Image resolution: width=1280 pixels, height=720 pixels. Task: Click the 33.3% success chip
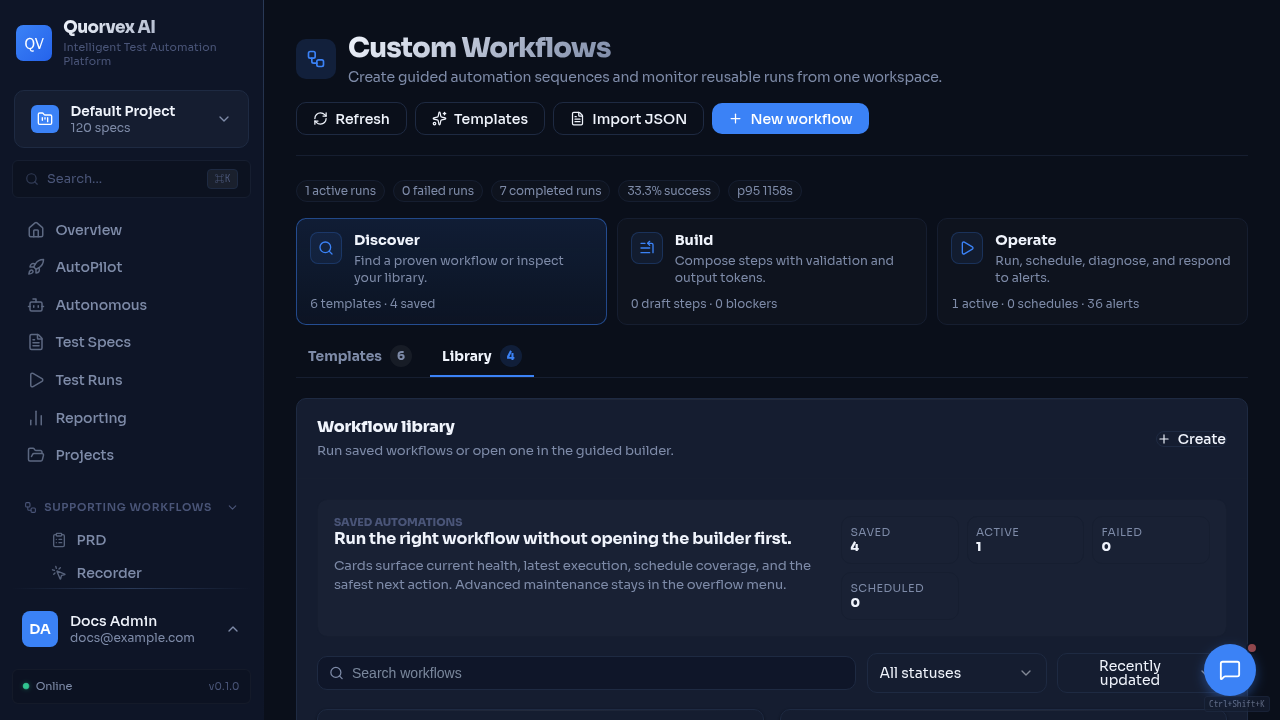click(669, 191)
